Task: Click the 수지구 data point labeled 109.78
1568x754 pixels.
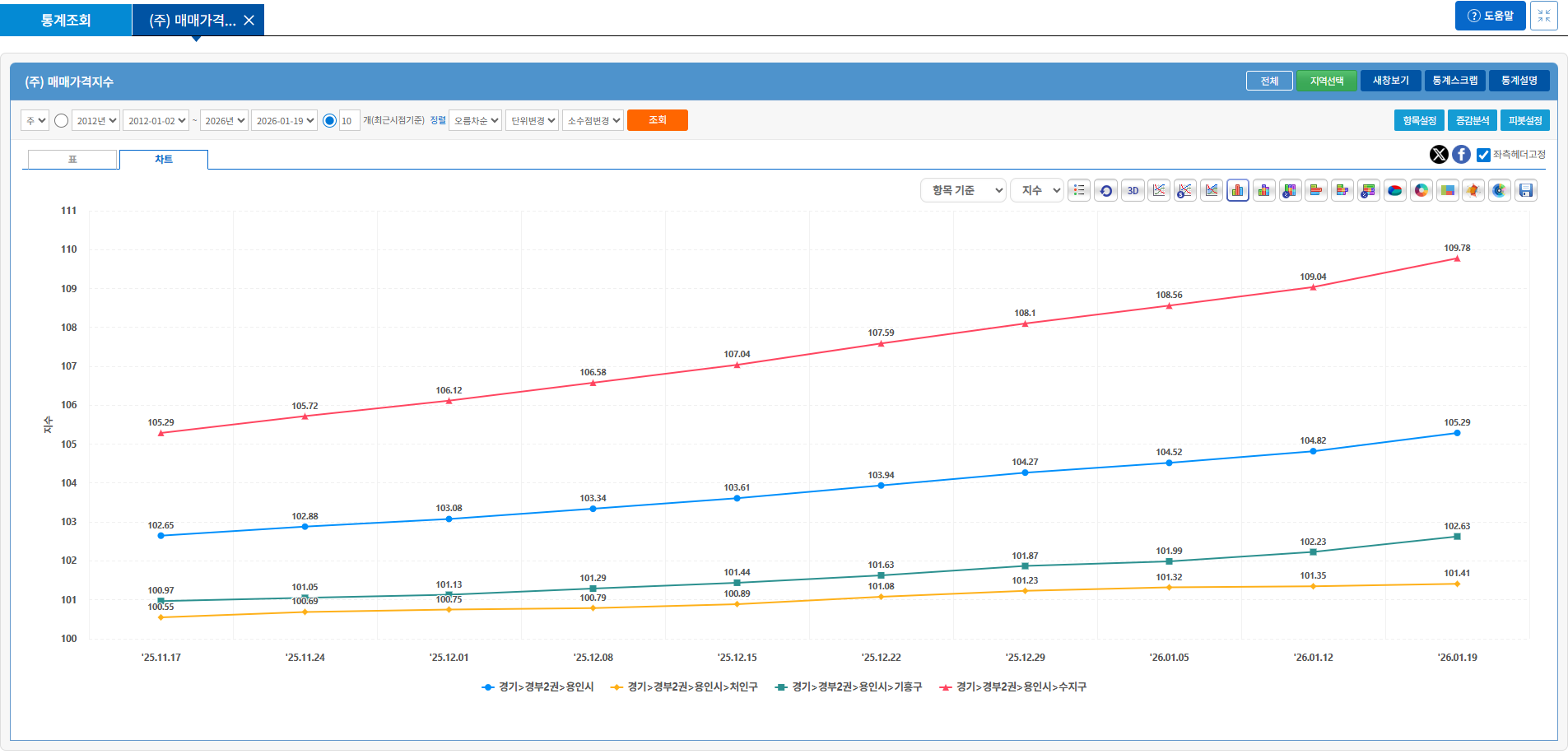Action: click(1457, 258)
